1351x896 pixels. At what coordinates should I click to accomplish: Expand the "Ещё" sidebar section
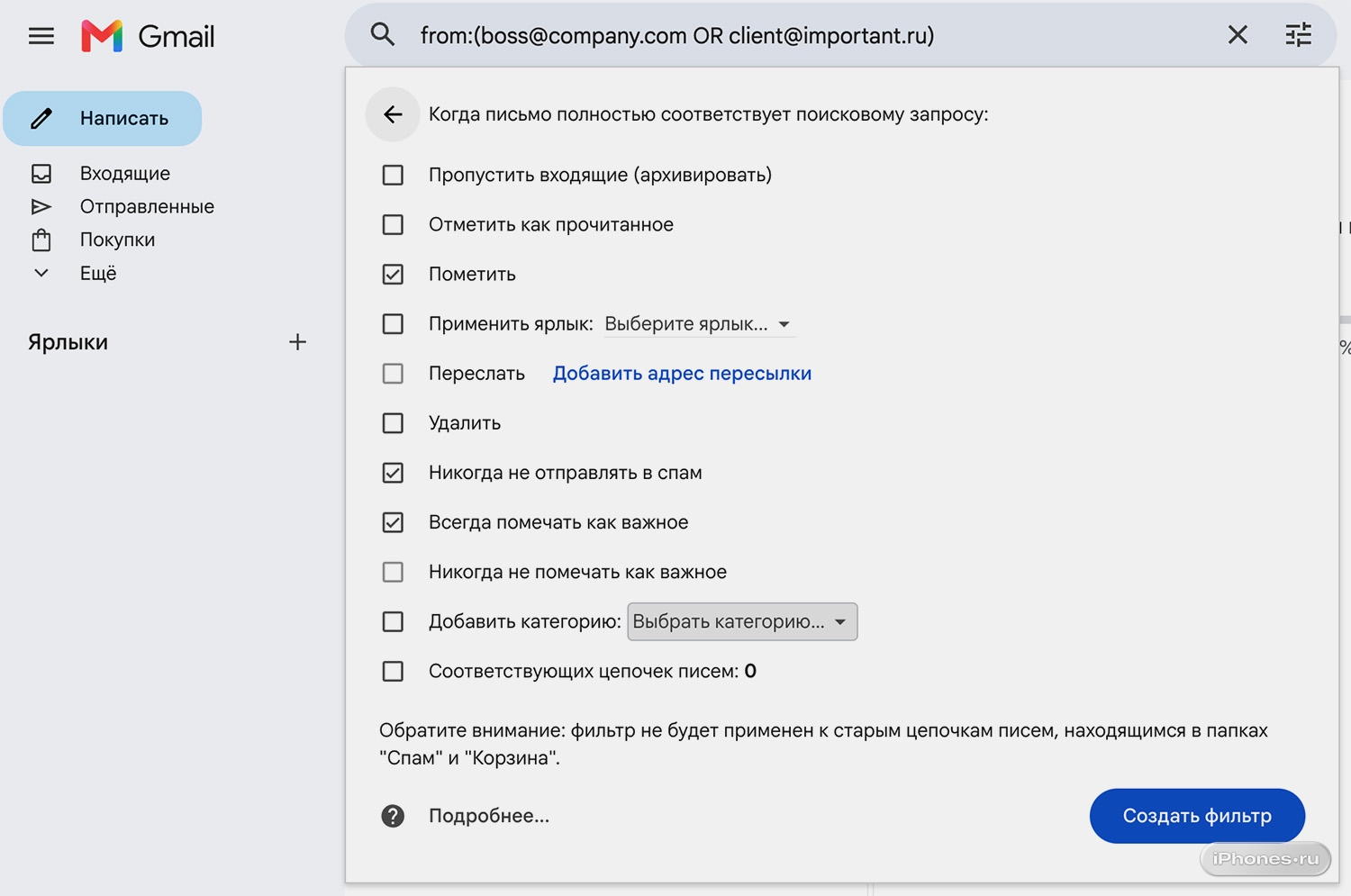[97, 273]
